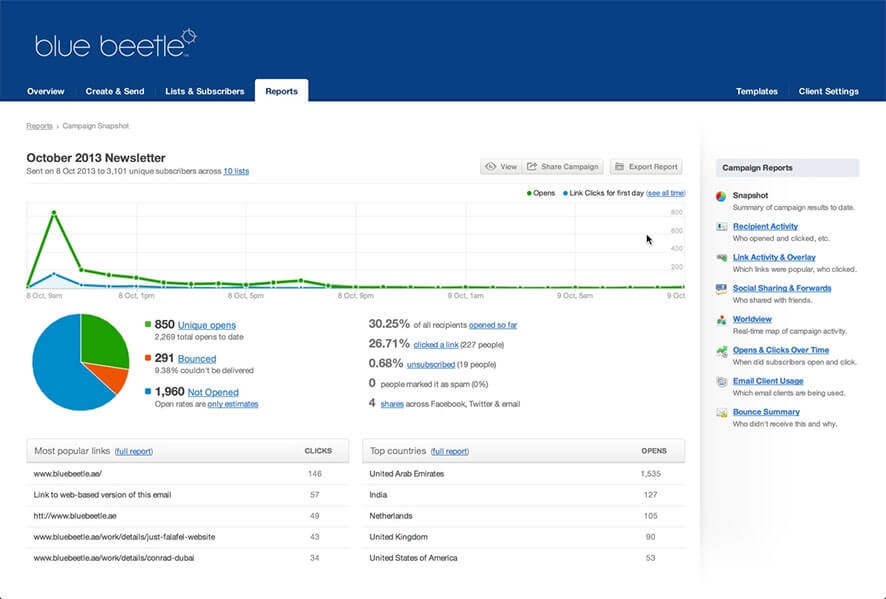886x599 pixels.
Task: Open Social Sharing & Forwards link
Action: 782,288
